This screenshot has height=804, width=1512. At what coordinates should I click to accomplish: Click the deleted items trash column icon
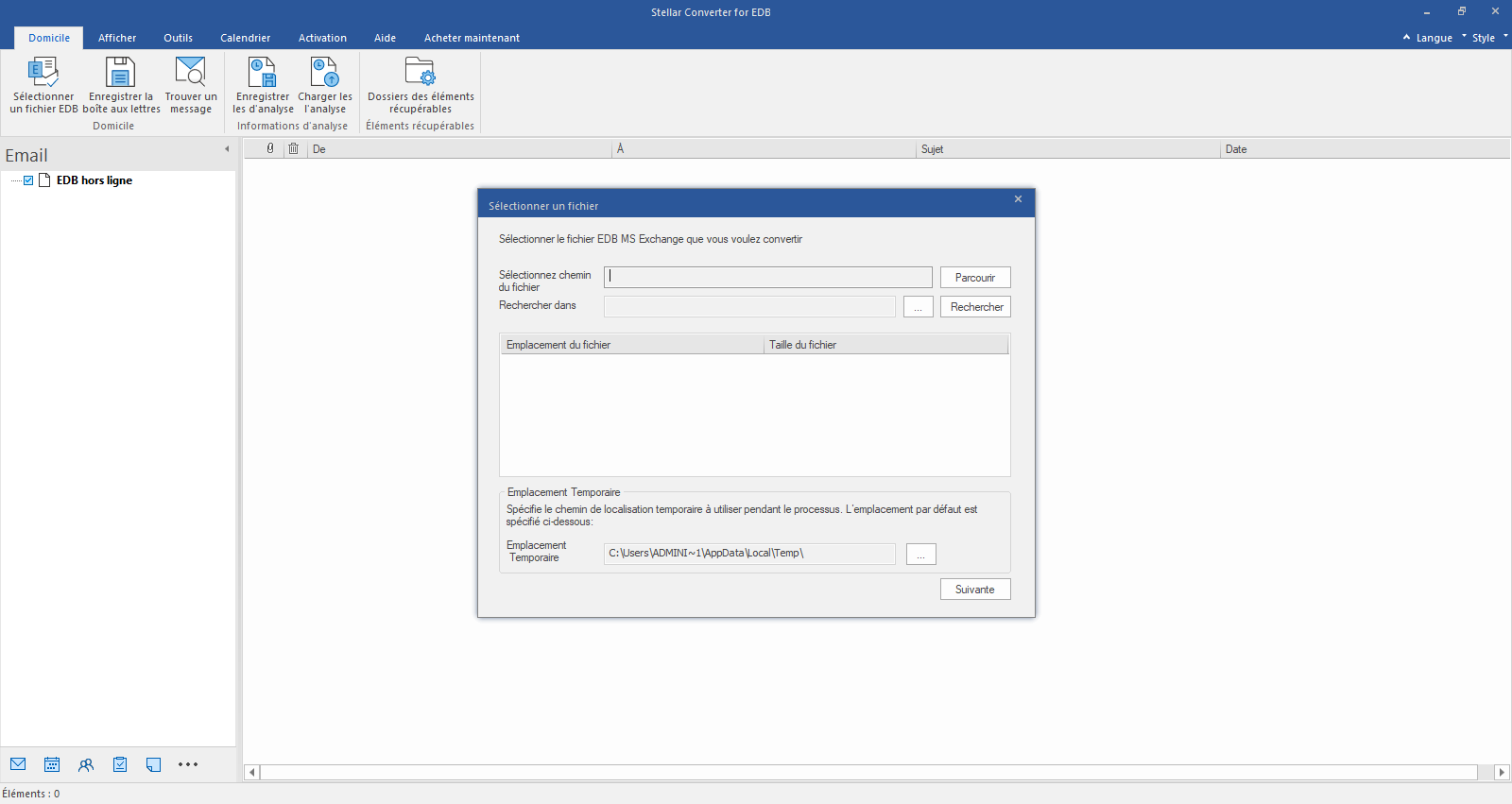[294, 148]
